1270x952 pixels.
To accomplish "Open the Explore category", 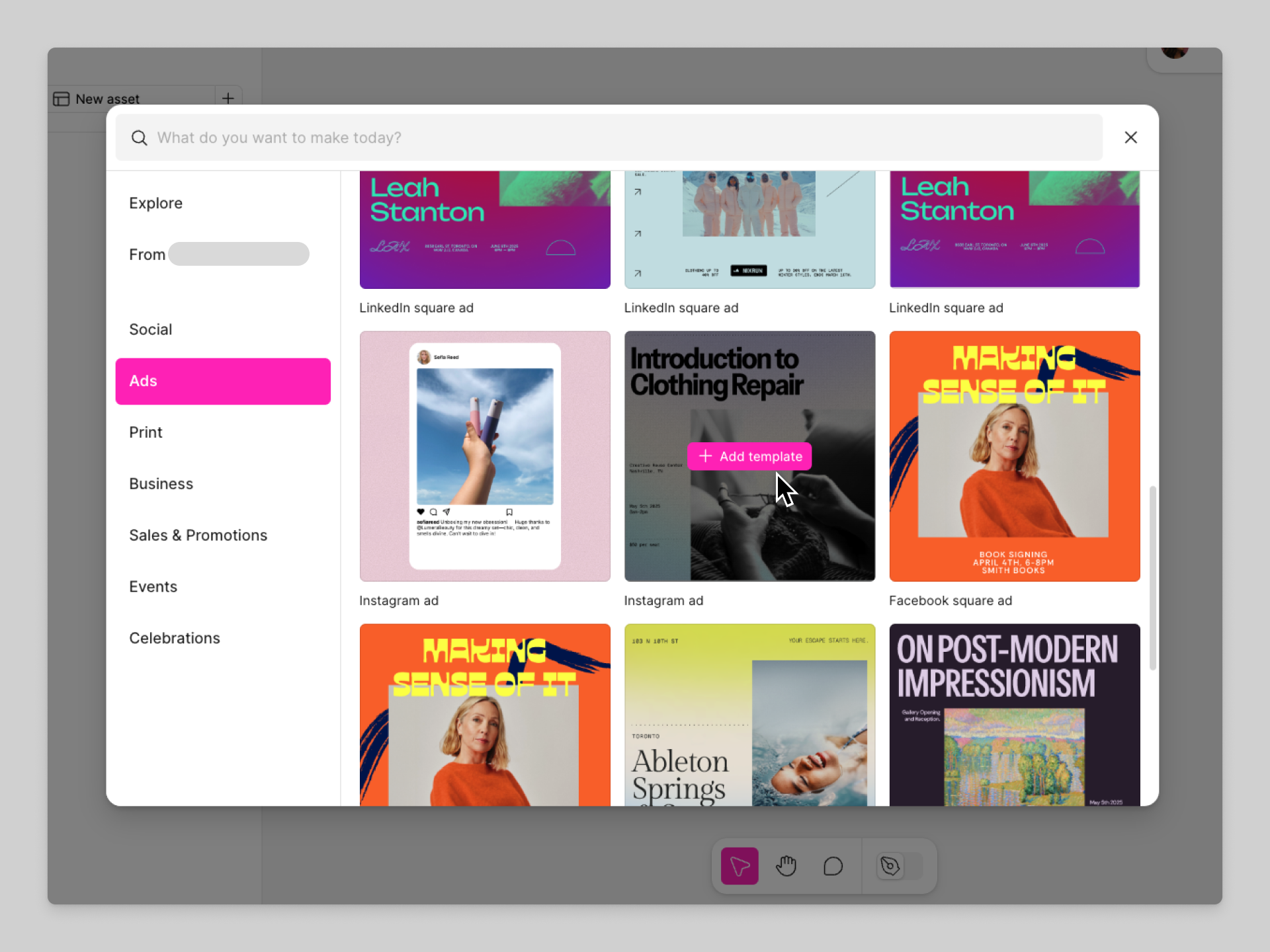I will click(223, 203).
